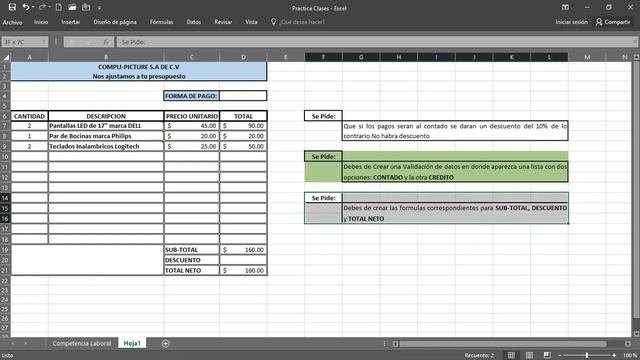Click into the formula bar showing Se Pide:
640x360 pixels.
373,42
